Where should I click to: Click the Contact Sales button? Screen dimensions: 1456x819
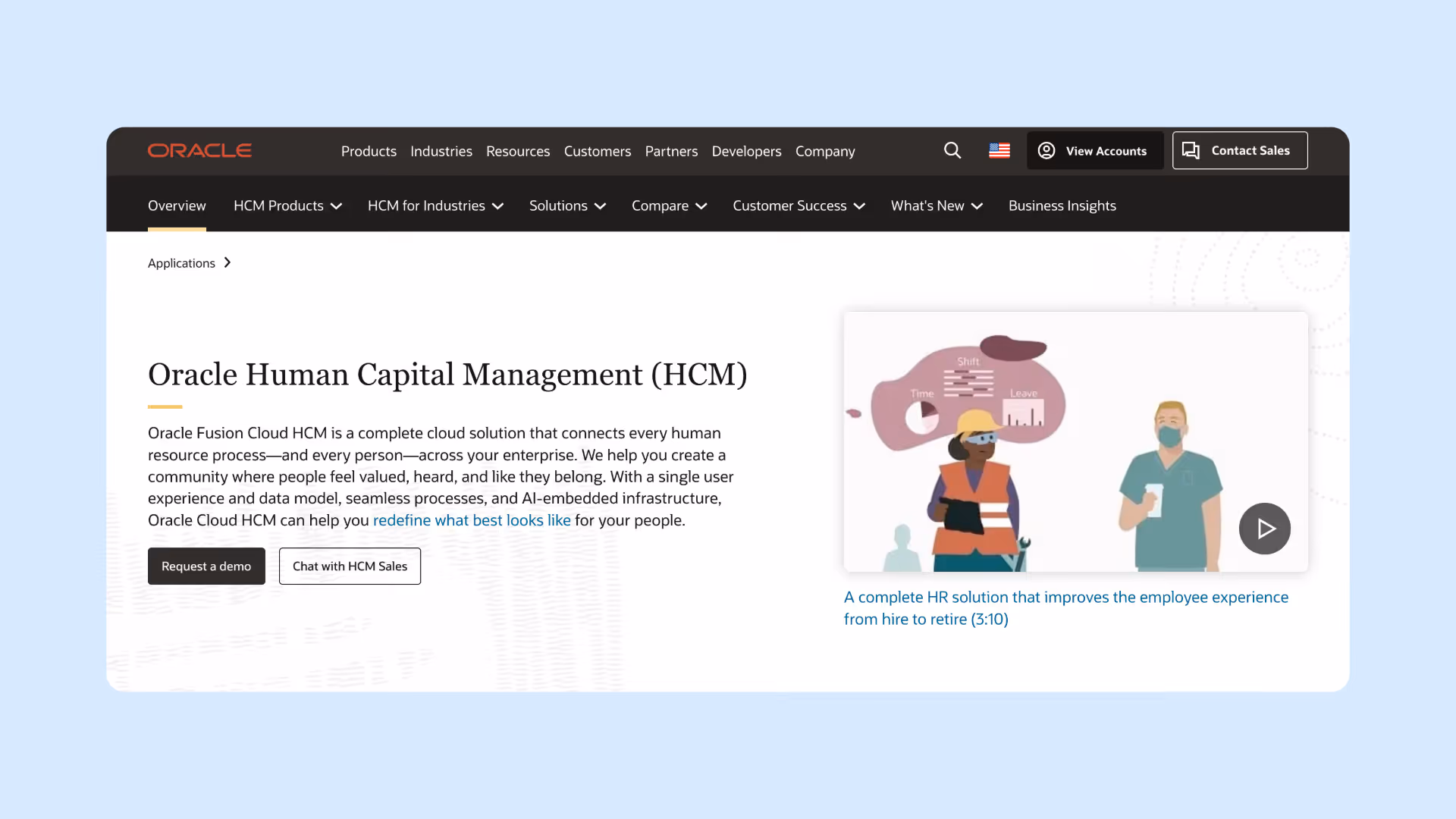click(1240, 150)
